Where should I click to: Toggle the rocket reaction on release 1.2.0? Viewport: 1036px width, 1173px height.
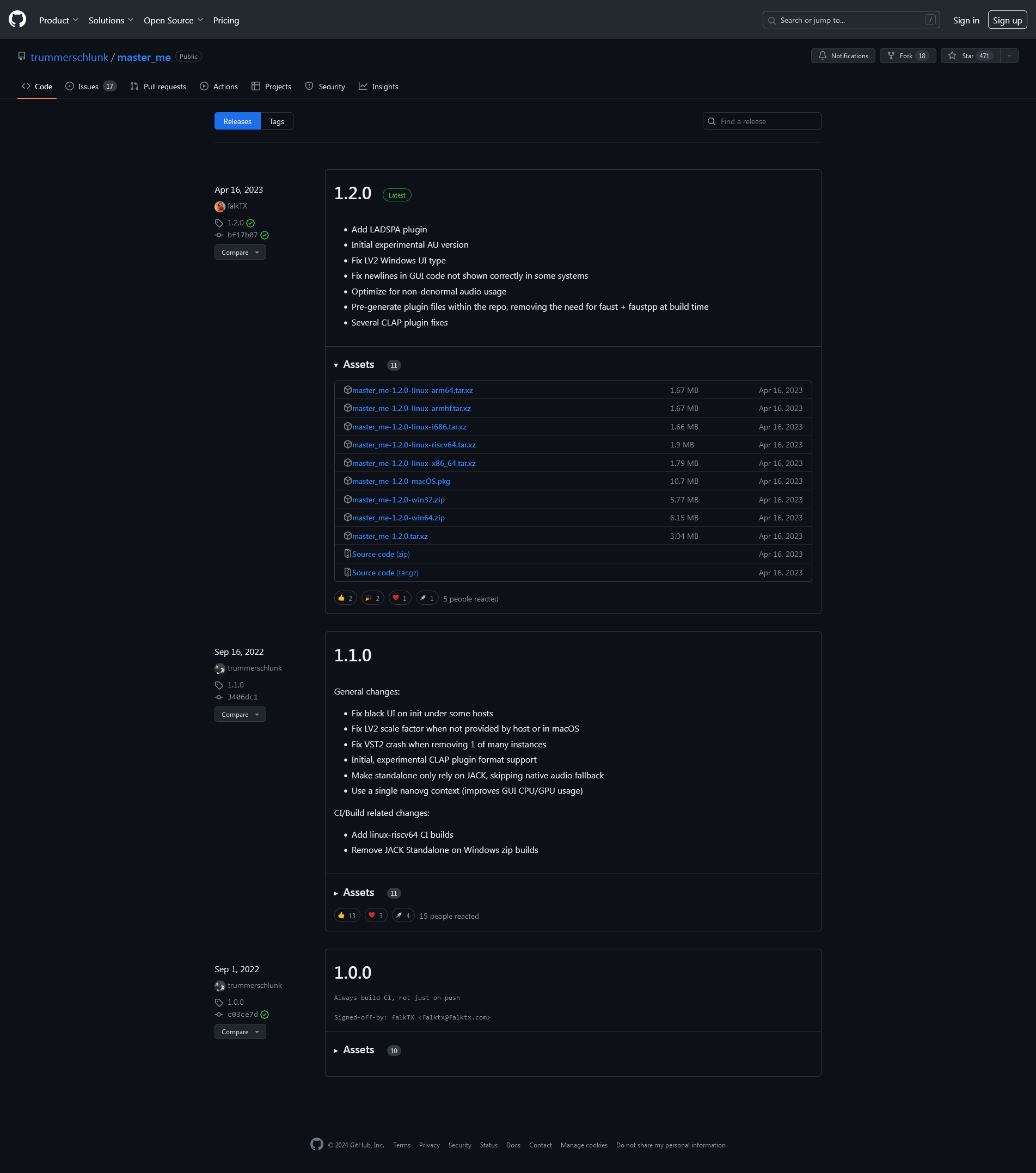pos(427,598)
